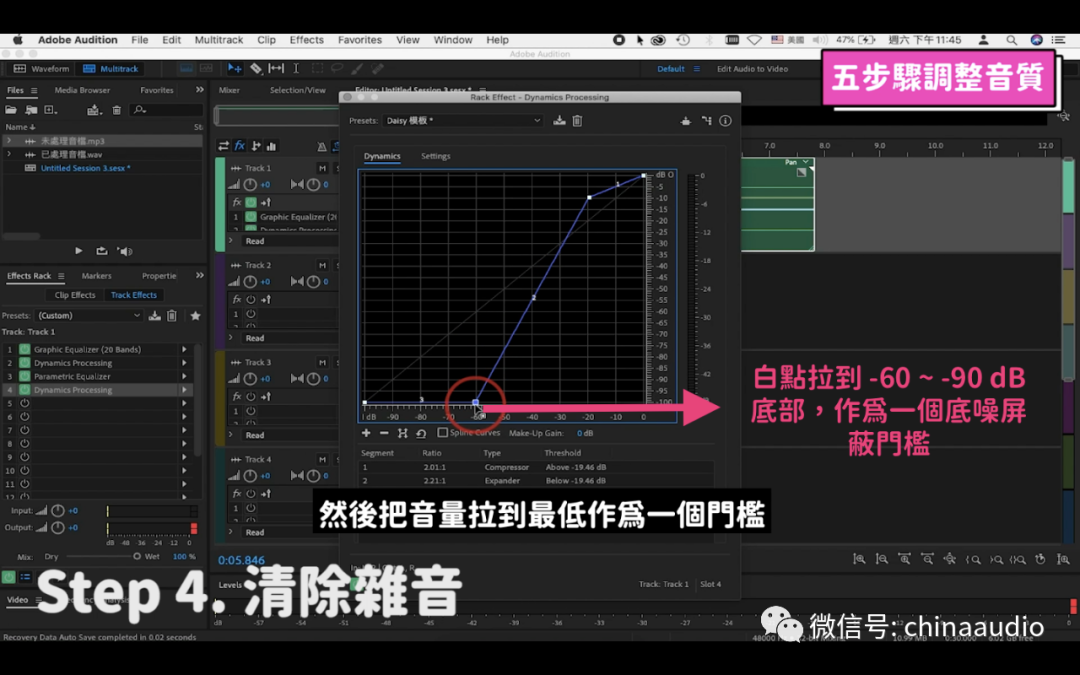Switch to Markers tab

[96, 276]
